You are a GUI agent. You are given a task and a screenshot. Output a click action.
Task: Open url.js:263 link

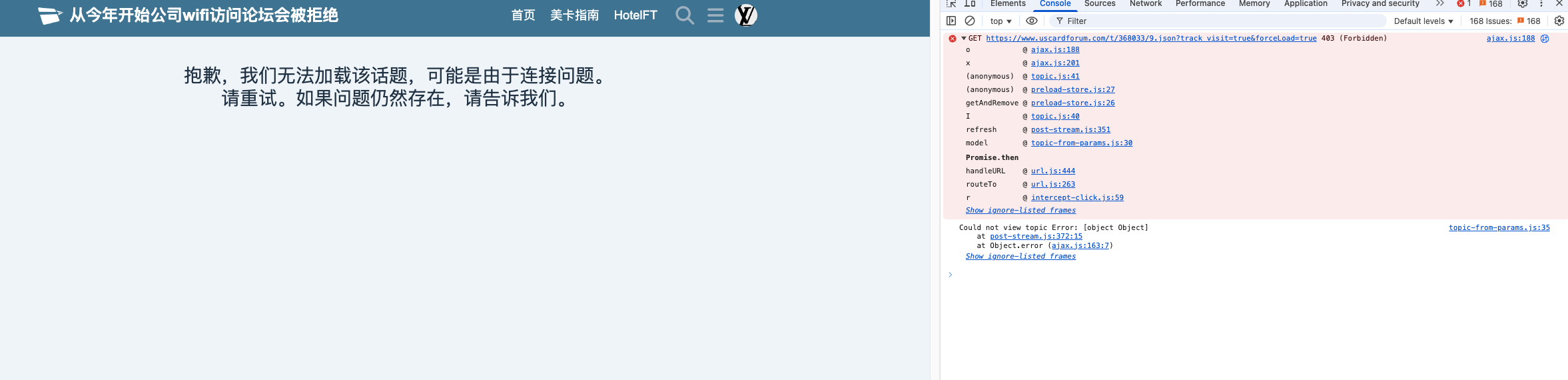[1053, 185]
